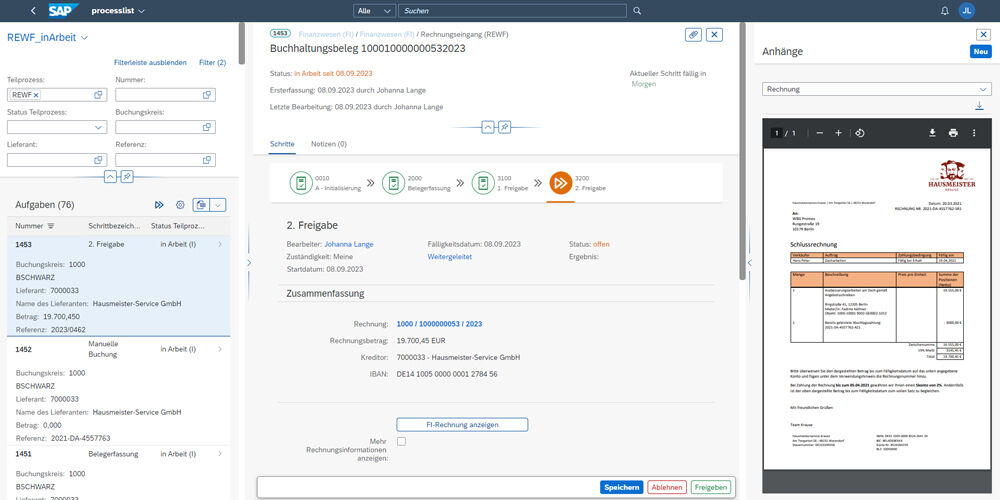Click the 2000 Belegerfassung step icon
This screenshot has height=500, width=1000.
click(393, 183)
